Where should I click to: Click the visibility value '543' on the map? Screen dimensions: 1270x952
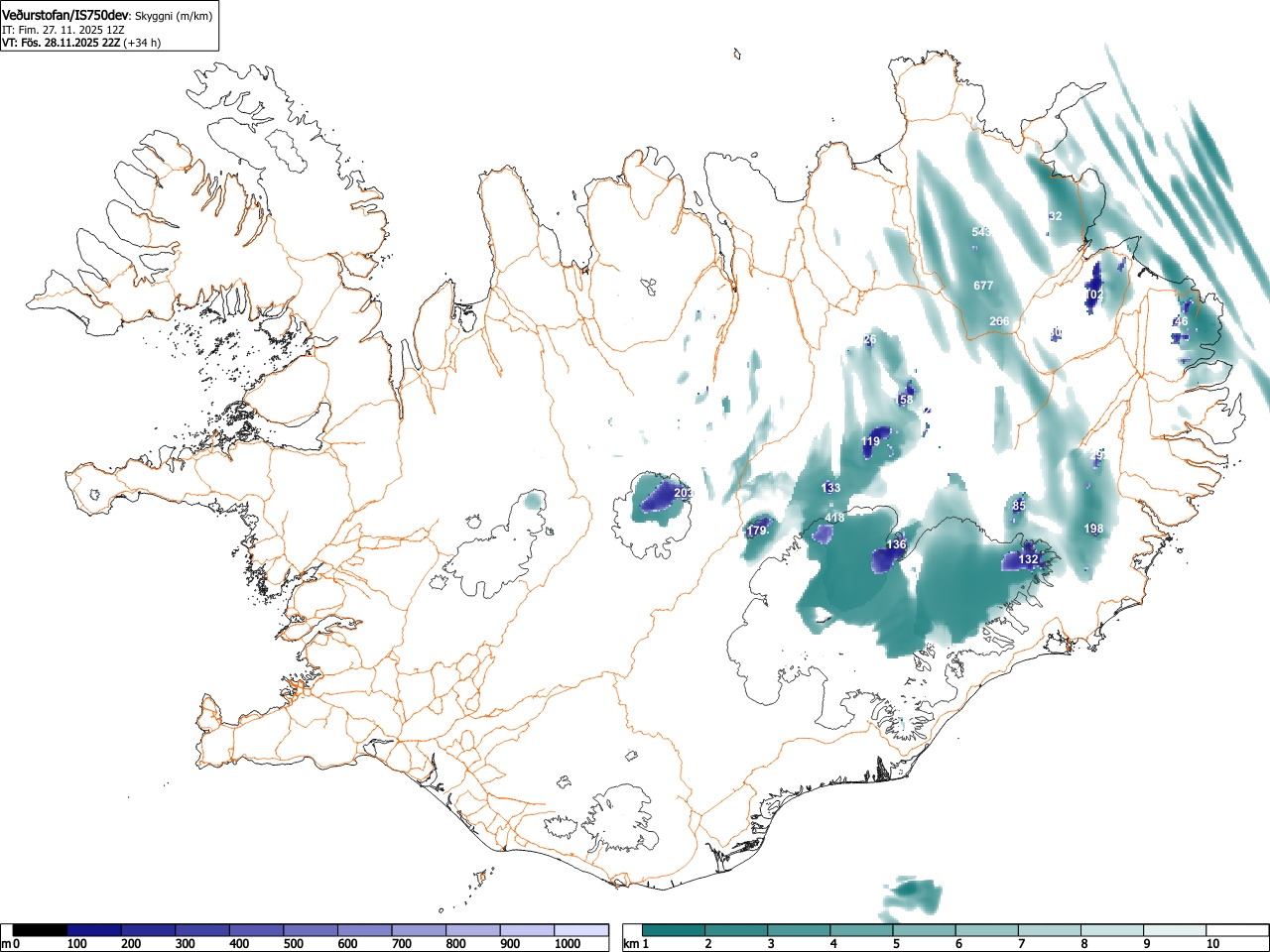pyautogui.click(x=981, y=232)
